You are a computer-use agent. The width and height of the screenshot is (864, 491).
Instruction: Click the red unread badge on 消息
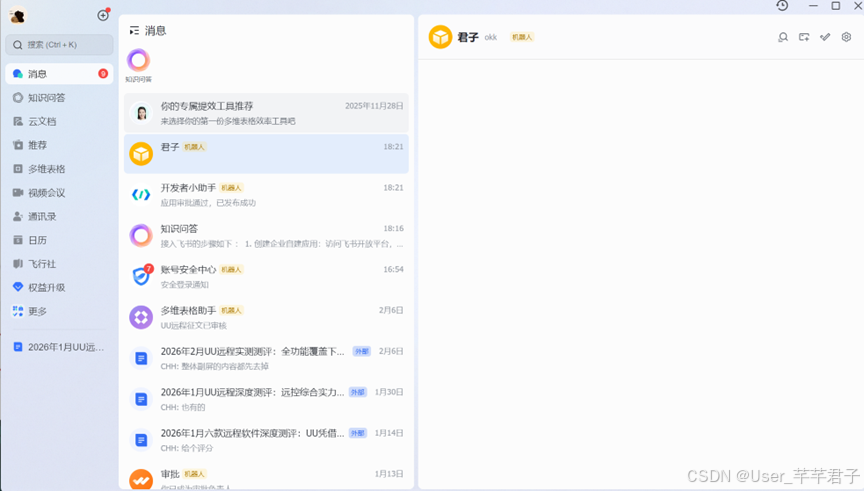point(103,73)
